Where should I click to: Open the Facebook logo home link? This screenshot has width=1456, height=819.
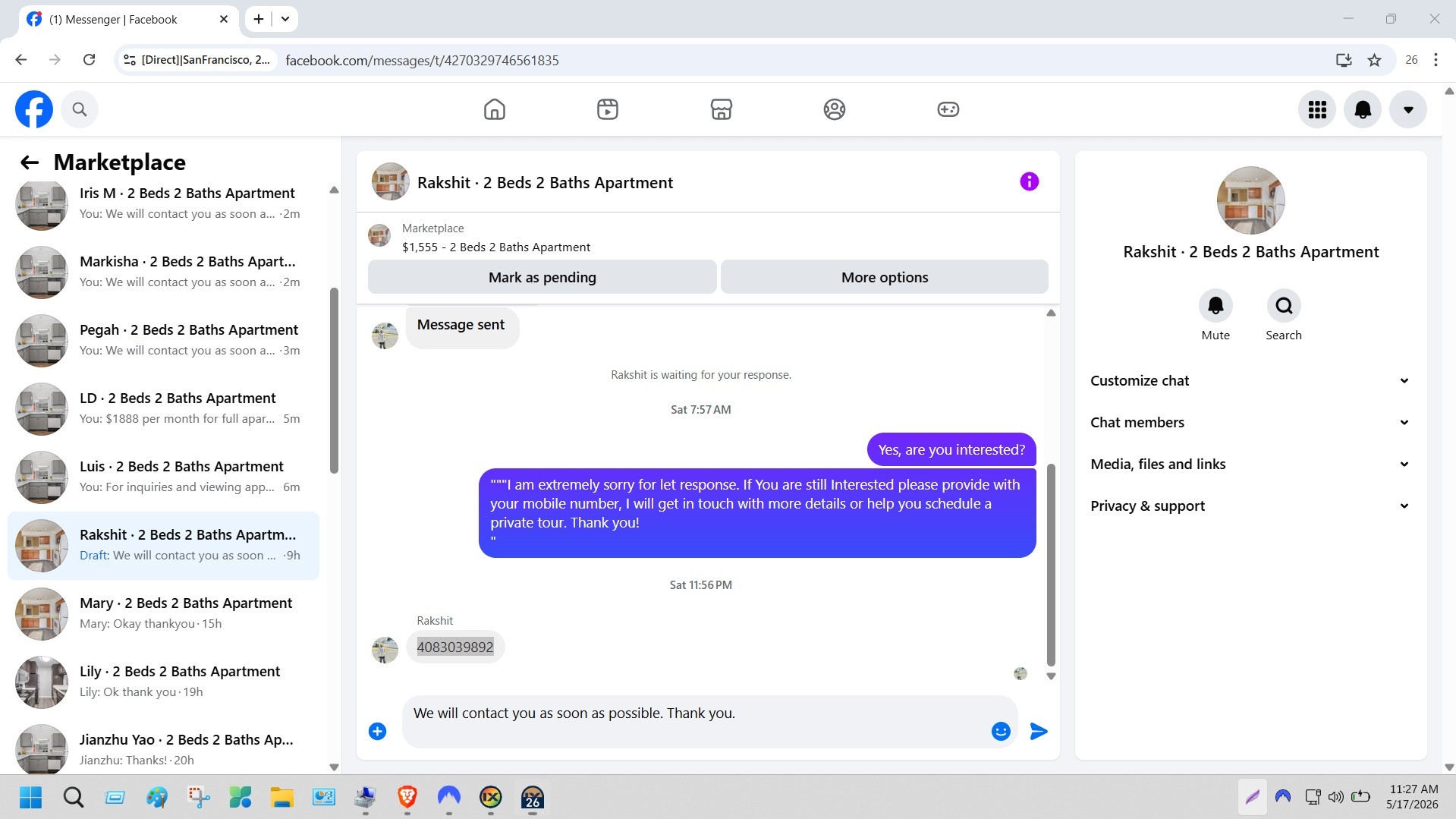tap(34, 109)
